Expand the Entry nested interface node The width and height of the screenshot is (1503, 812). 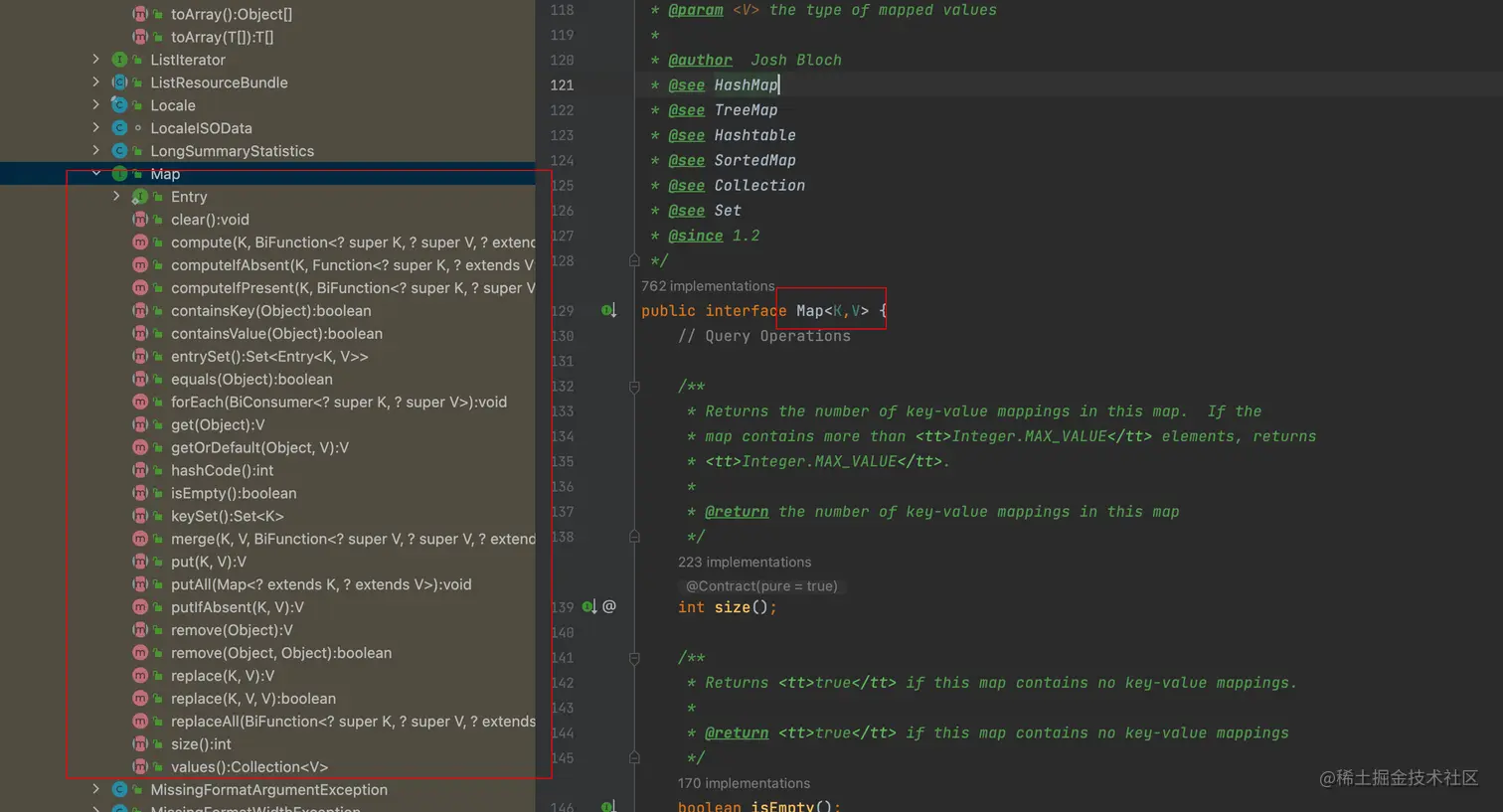coord(117,197)
